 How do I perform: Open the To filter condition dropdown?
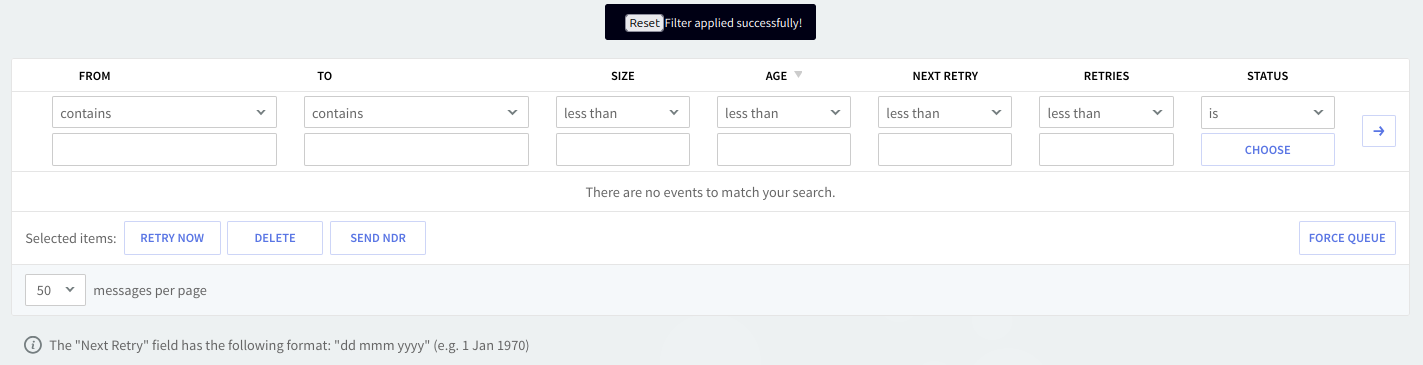tap(416, 113)
